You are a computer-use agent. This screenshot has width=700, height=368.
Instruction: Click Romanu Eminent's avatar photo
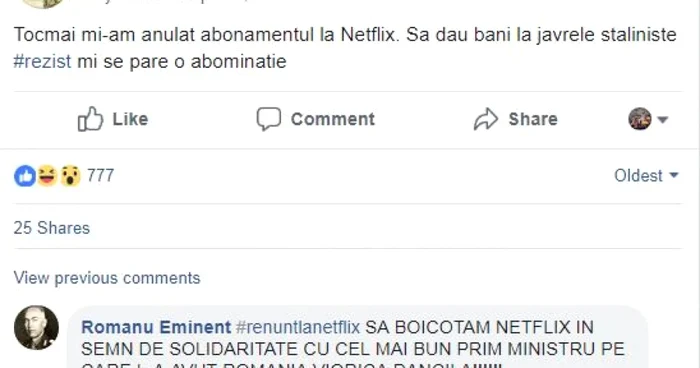(x=36, y=327)
